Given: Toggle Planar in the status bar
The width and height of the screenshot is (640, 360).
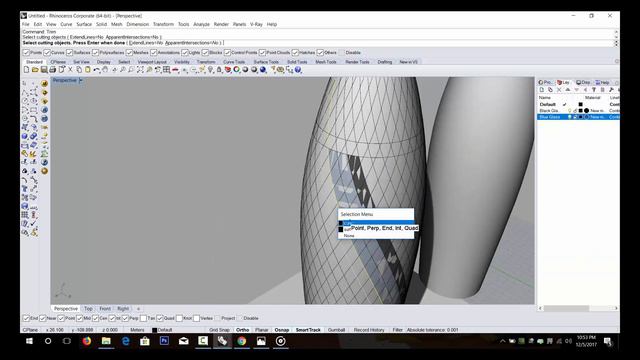Looking at the screenshot, I should pyautogui.click(x=262, y=330).
